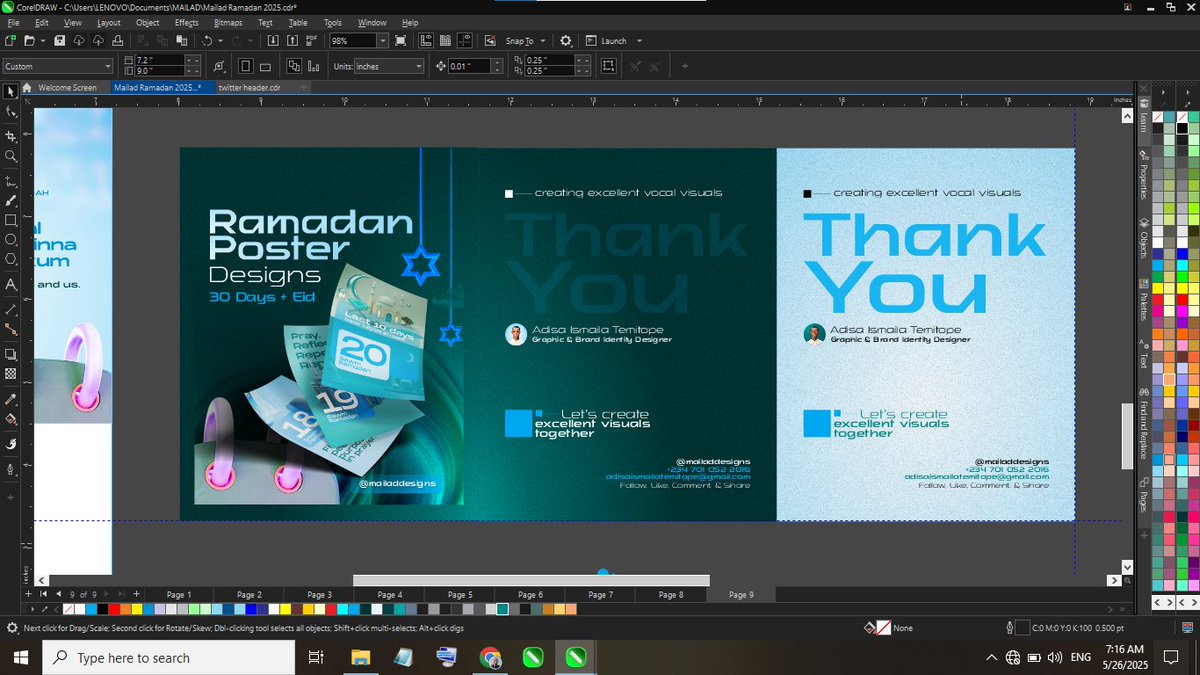
Task: Select the Pick tool
Action: (10, 91)
